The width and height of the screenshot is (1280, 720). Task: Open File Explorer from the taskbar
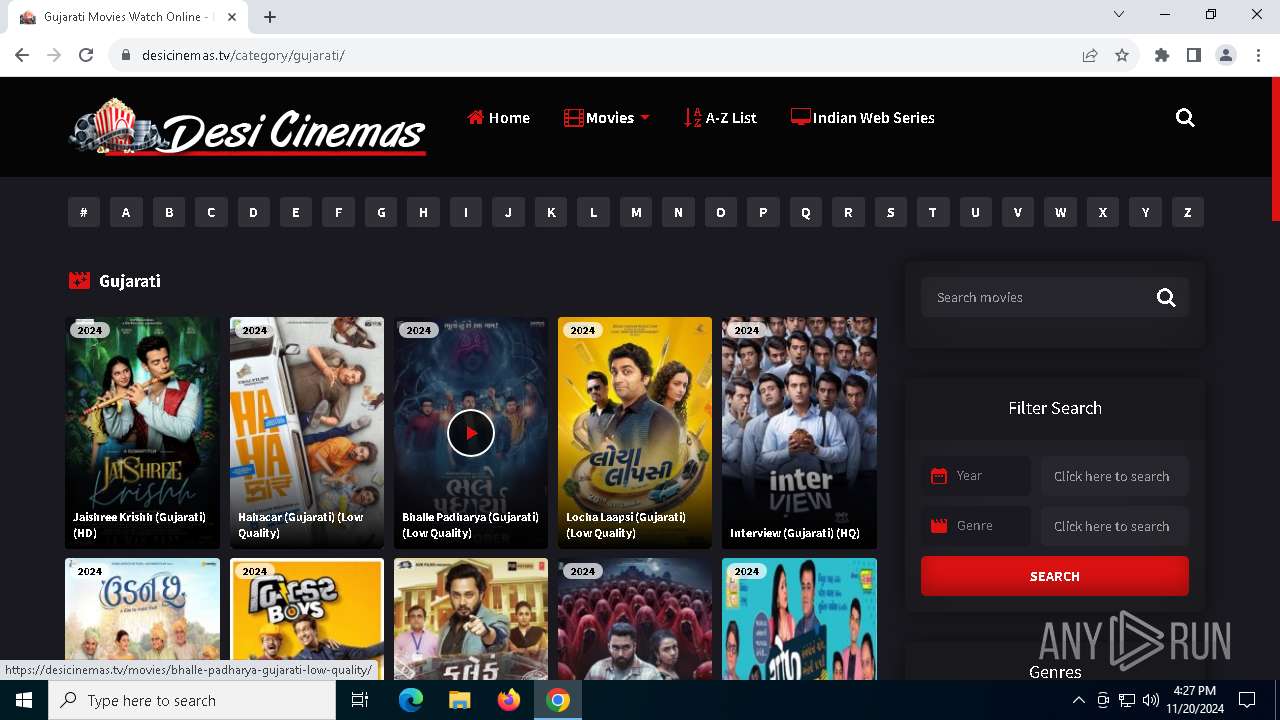pos(460,700)
